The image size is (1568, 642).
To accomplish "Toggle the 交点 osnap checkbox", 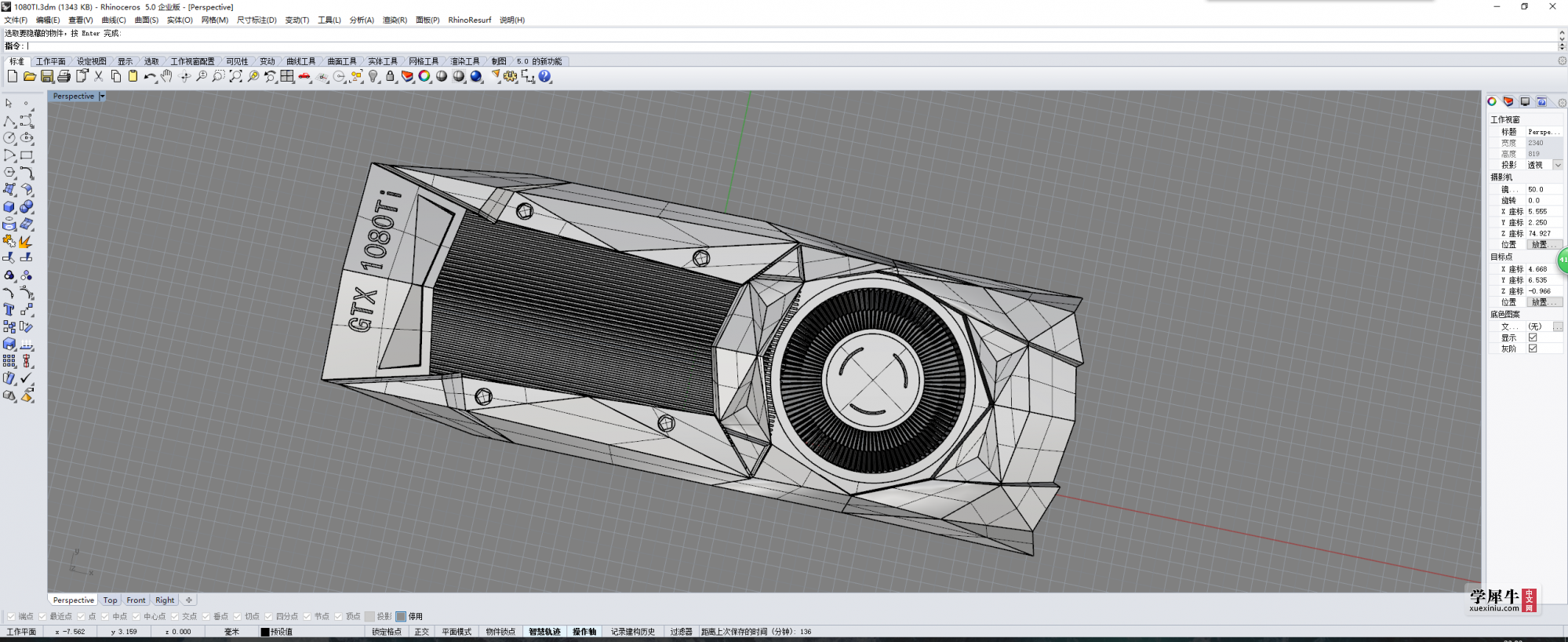I will [x=175, y=616].
